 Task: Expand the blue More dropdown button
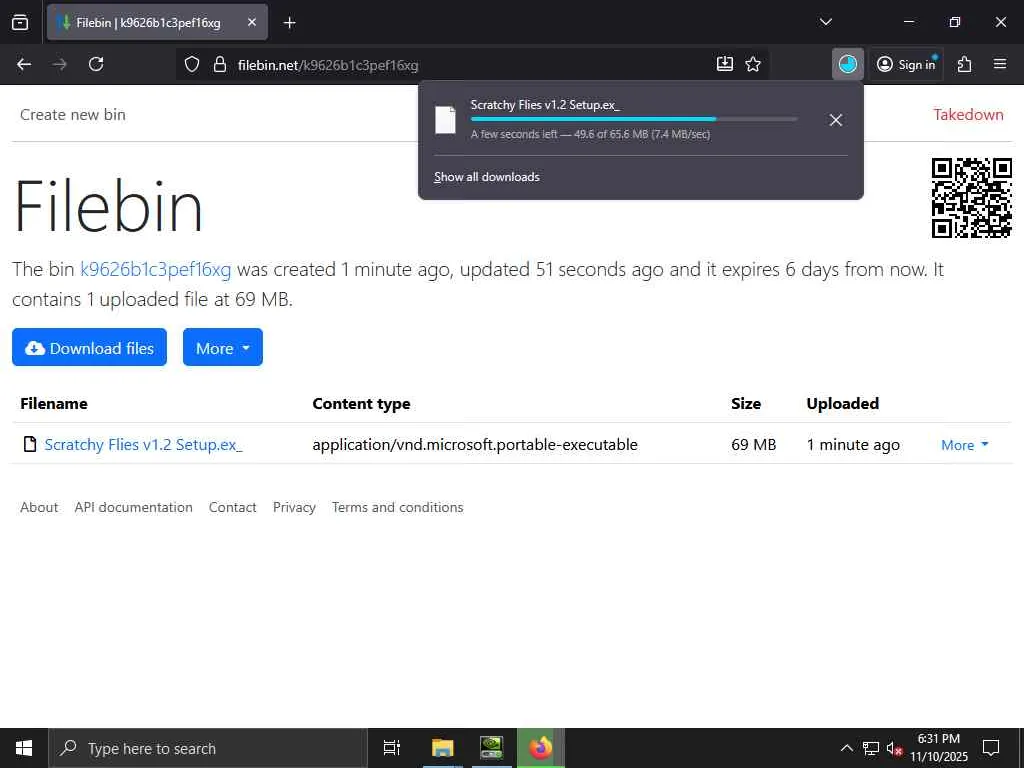[223, 347]
